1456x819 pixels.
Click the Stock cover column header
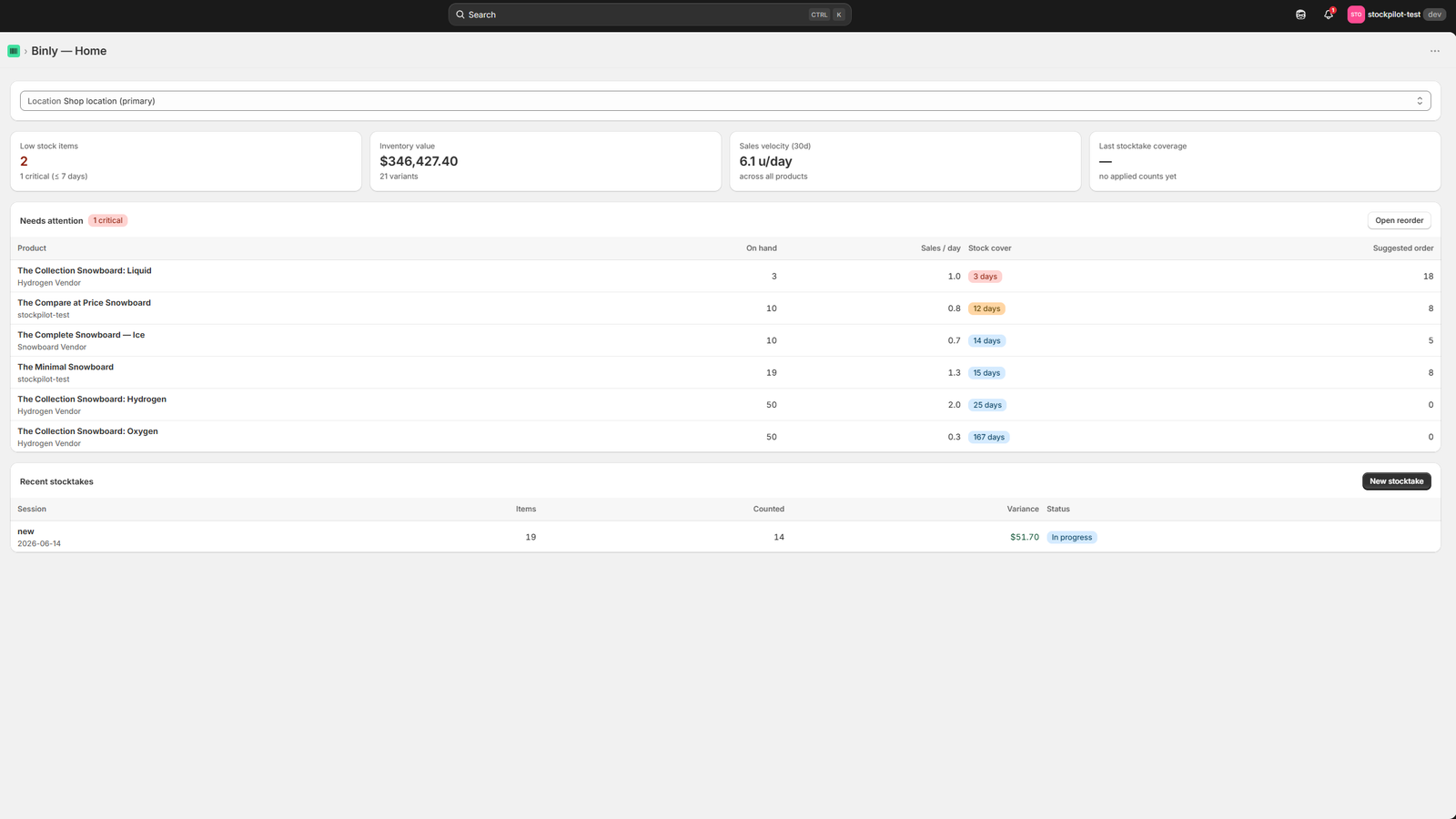(x=990, y=248)
